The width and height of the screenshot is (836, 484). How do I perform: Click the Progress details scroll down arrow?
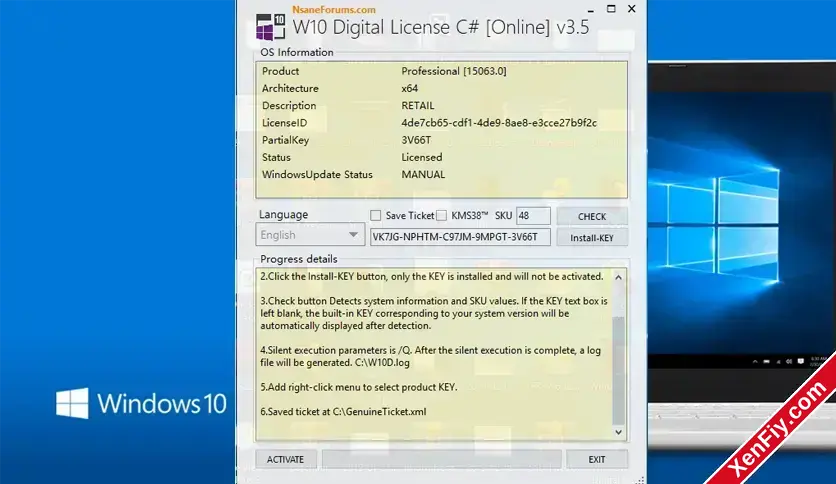click(x=618, y=432)
